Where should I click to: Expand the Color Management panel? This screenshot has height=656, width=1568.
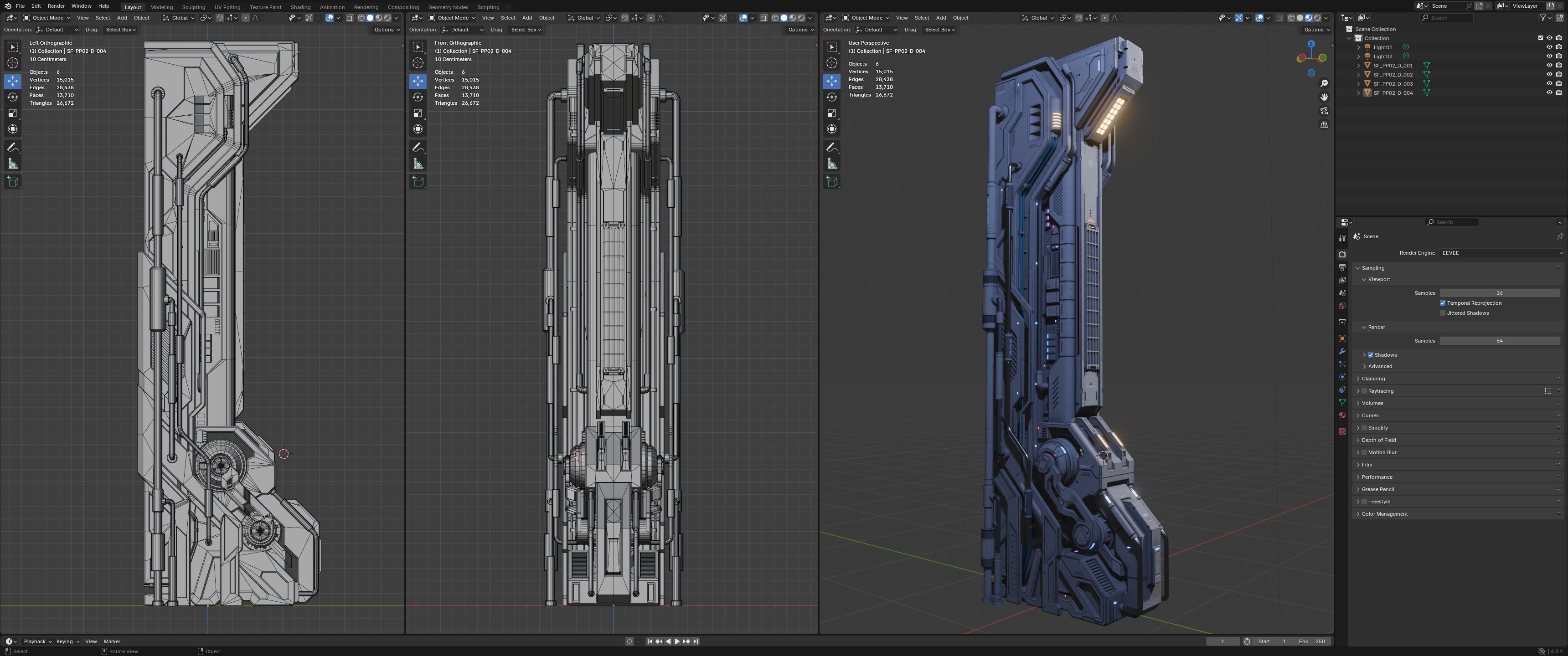tap(1384, 514)
